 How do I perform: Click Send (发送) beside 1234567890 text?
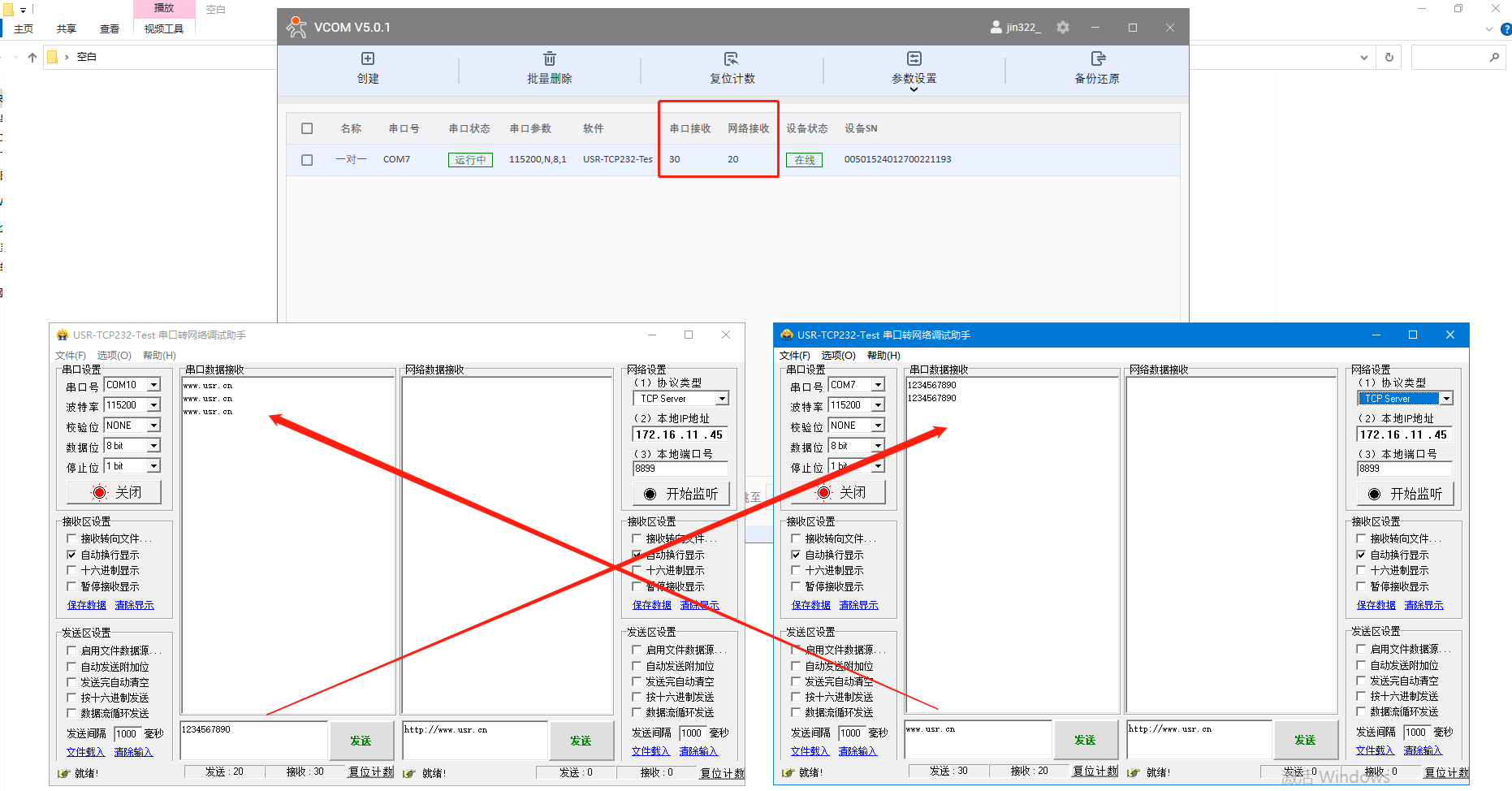pyautogui.click(x=361, y=741)
